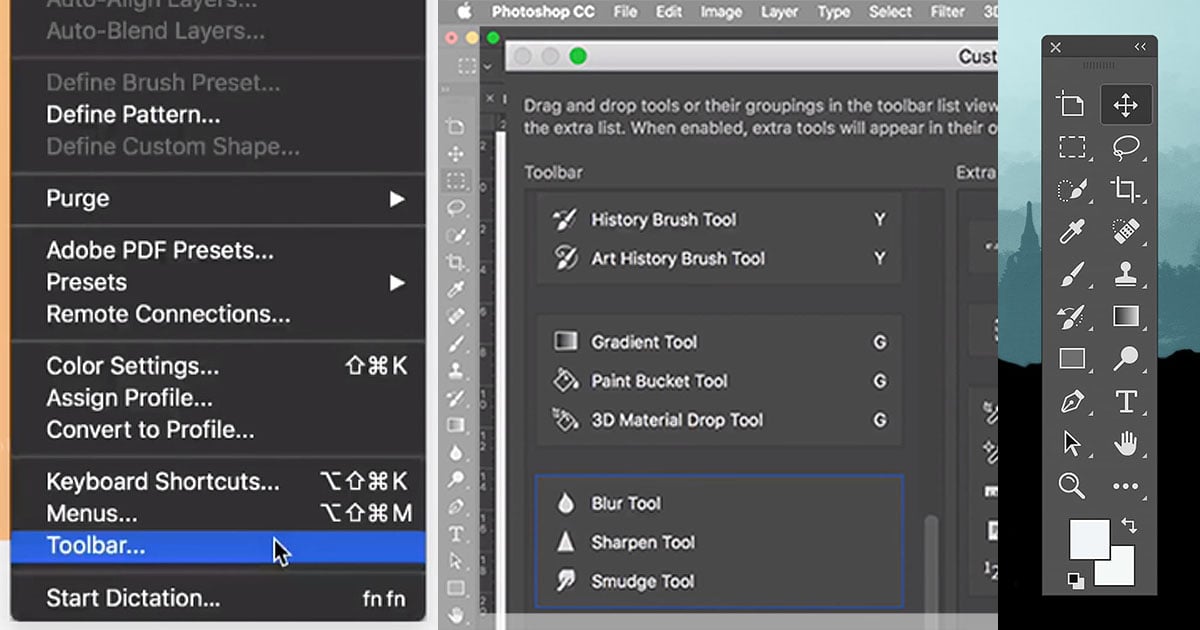1200x630 pixels.
Task: Open the Layer menu in the menu bar
Action: (x=780, y=13)
